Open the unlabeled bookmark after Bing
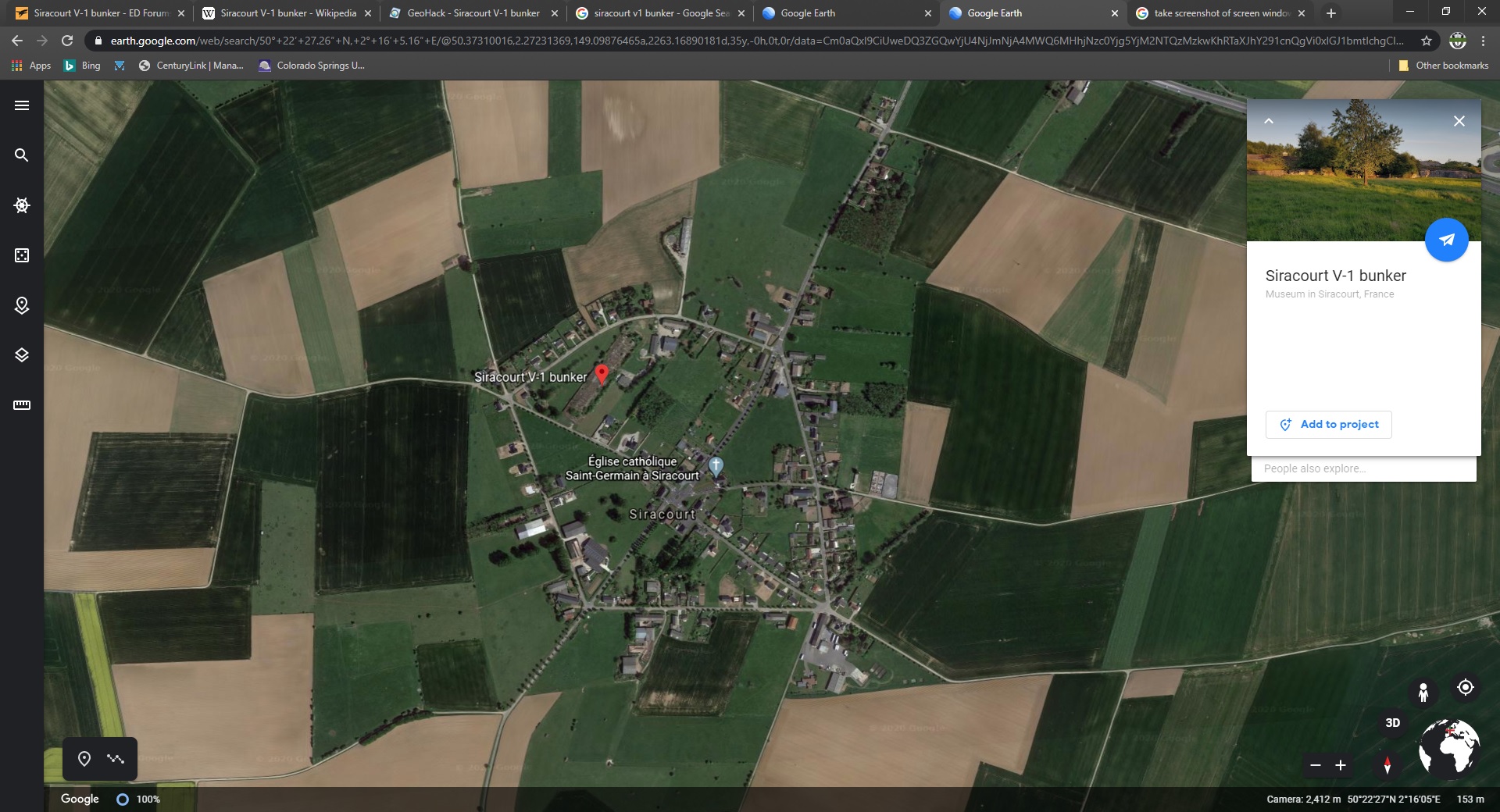 pos(120,66)
